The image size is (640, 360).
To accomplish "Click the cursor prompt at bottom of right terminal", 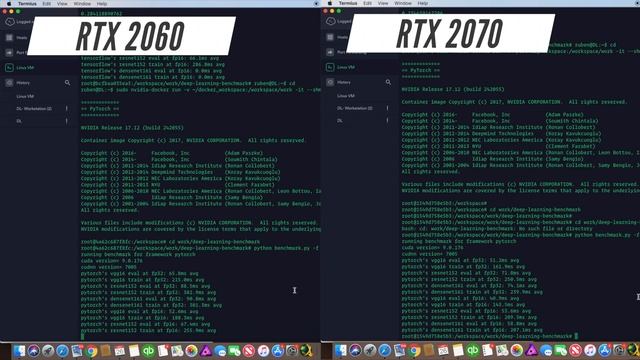I will [576, 336].
